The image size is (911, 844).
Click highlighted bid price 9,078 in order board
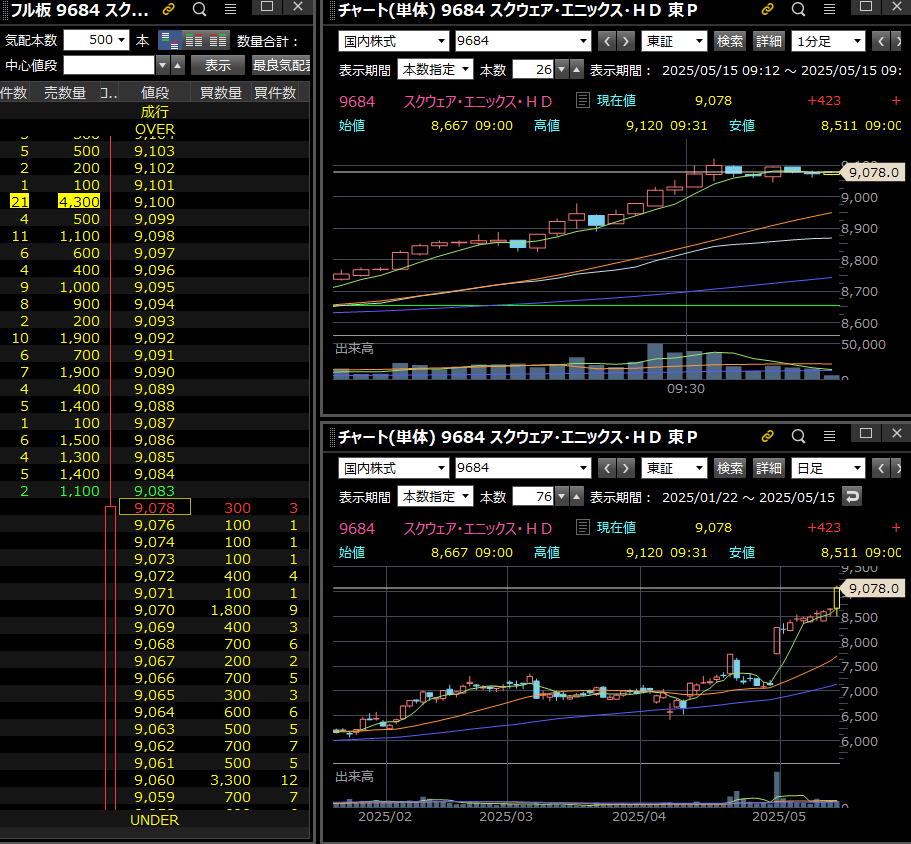[x=155, y=507]
